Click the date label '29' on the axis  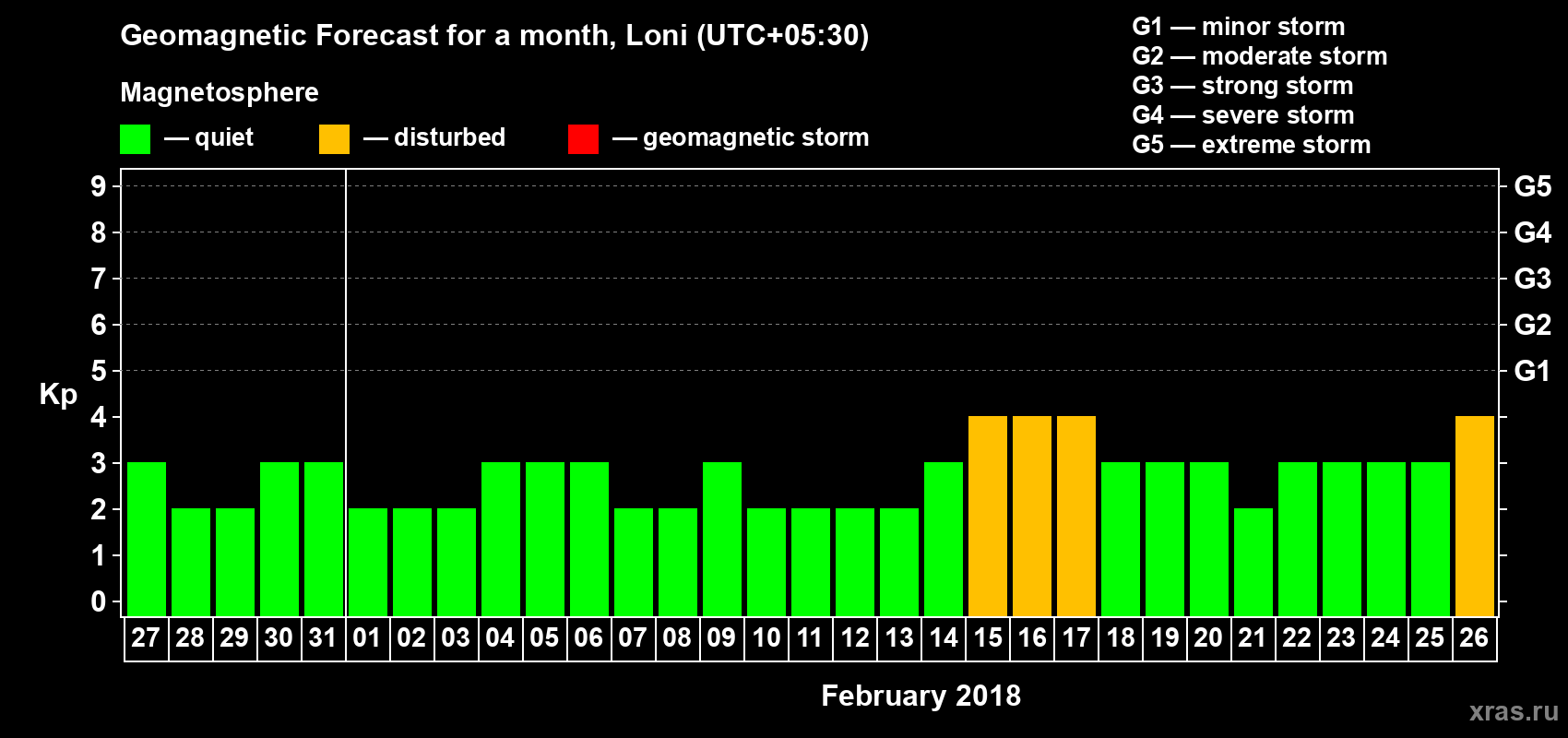(234, 638)
